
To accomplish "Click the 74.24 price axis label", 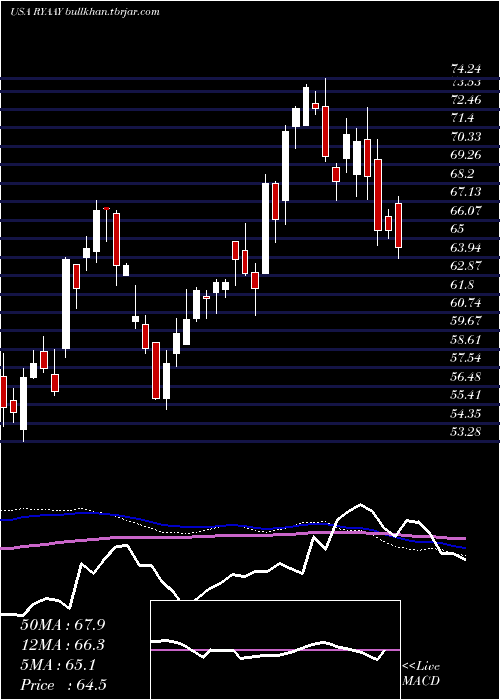I will click(467, 69).
